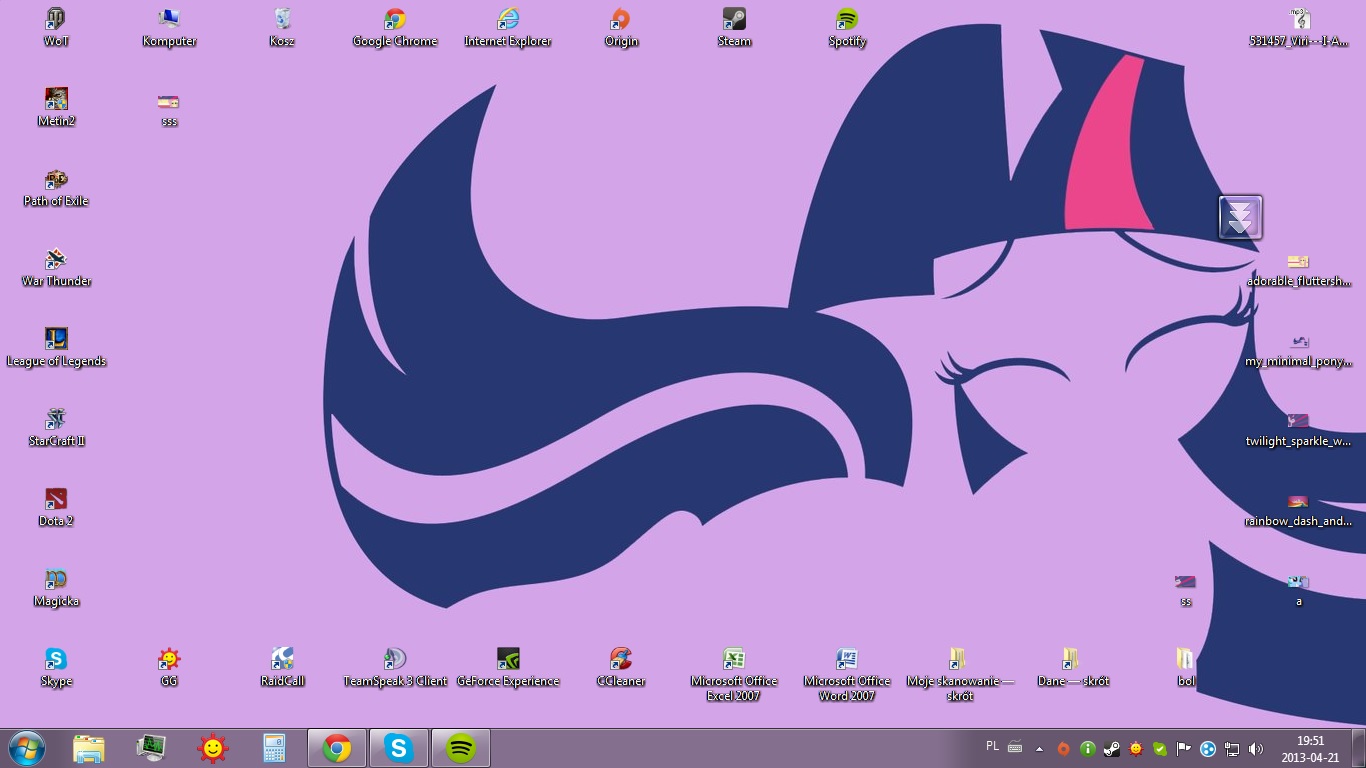Viewport: 1366px width, 768px height.
Task: Select the Google Chrome desktop shortcut
Action: point(395,27)
